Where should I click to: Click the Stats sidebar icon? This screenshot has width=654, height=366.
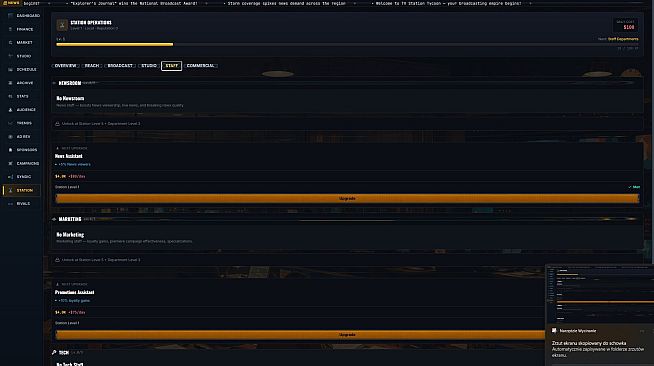[x=10, y=96]
